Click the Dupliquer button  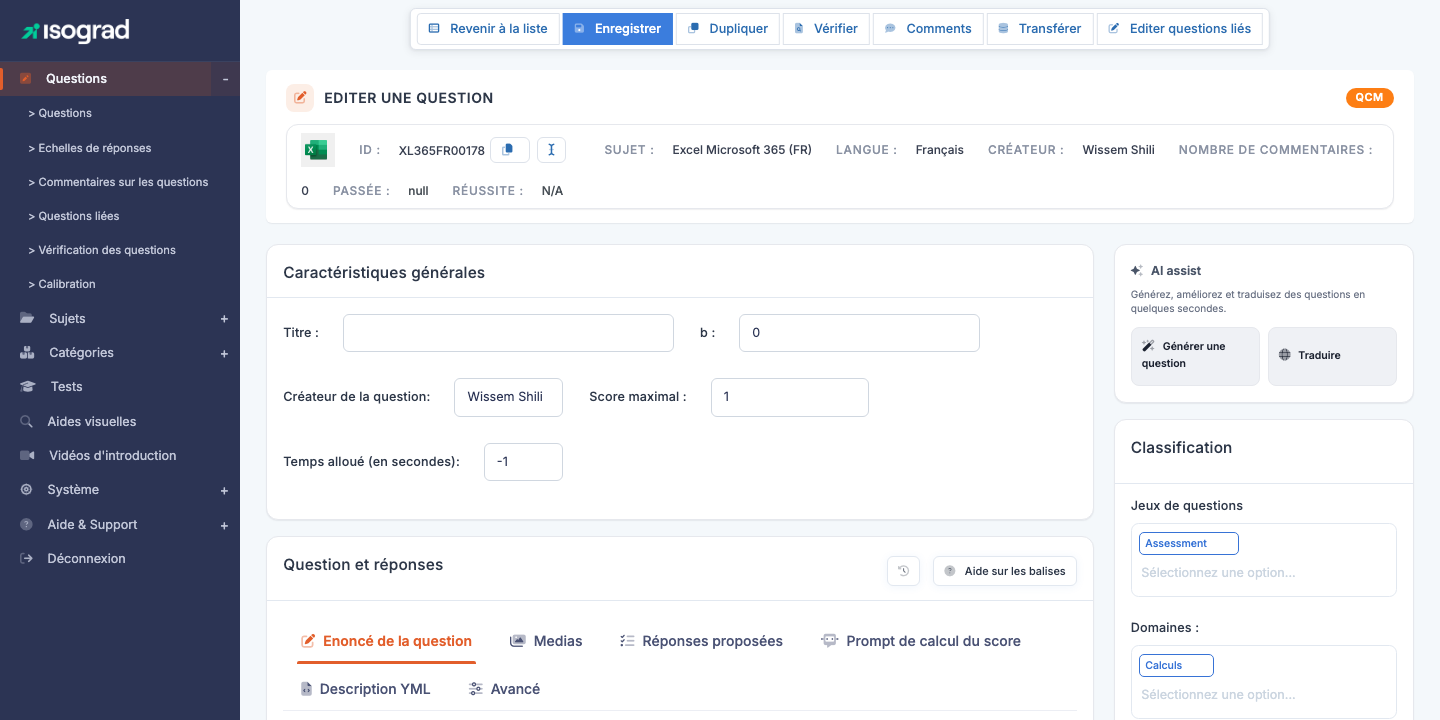[728, 29]
